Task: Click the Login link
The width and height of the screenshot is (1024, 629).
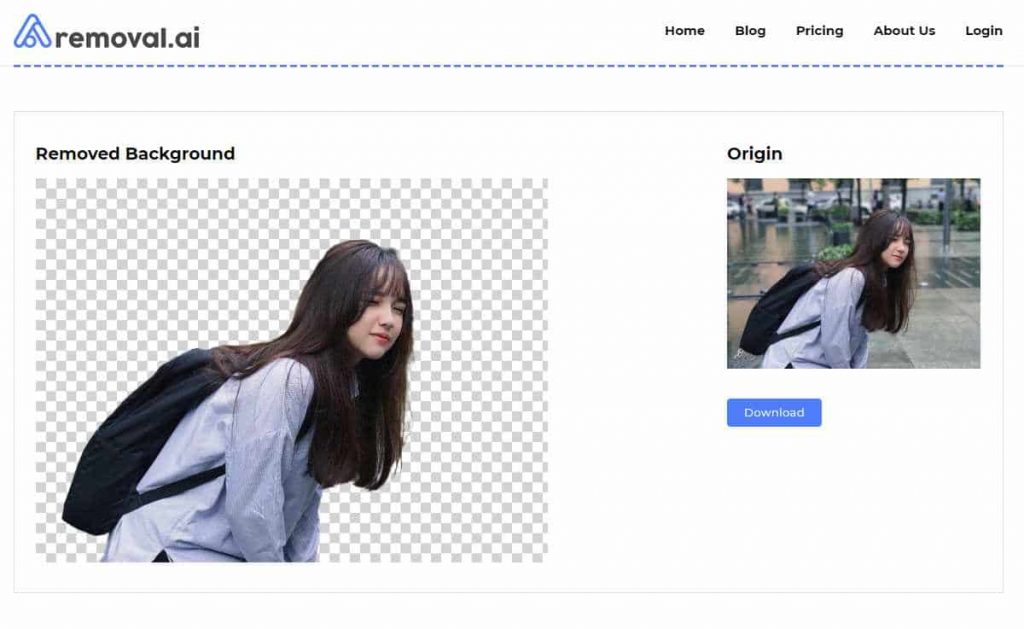Action: point(983,31)
